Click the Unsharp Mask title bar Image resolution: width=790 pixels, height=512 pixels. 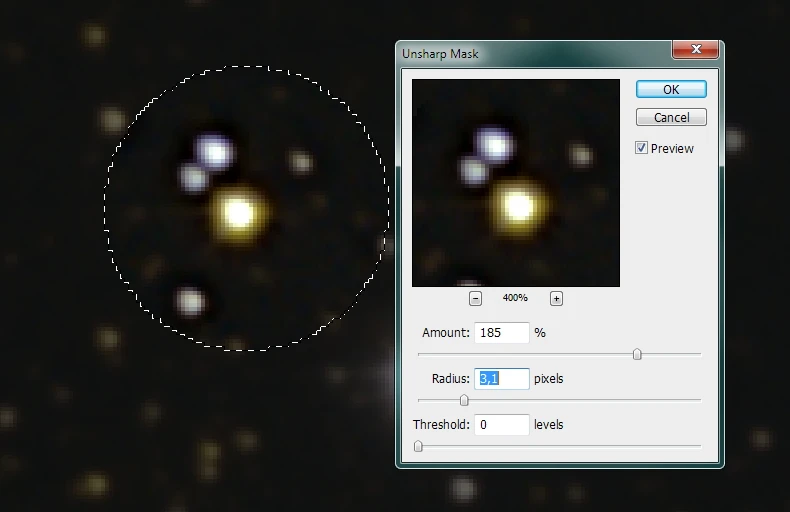click(x=530, y=53)
